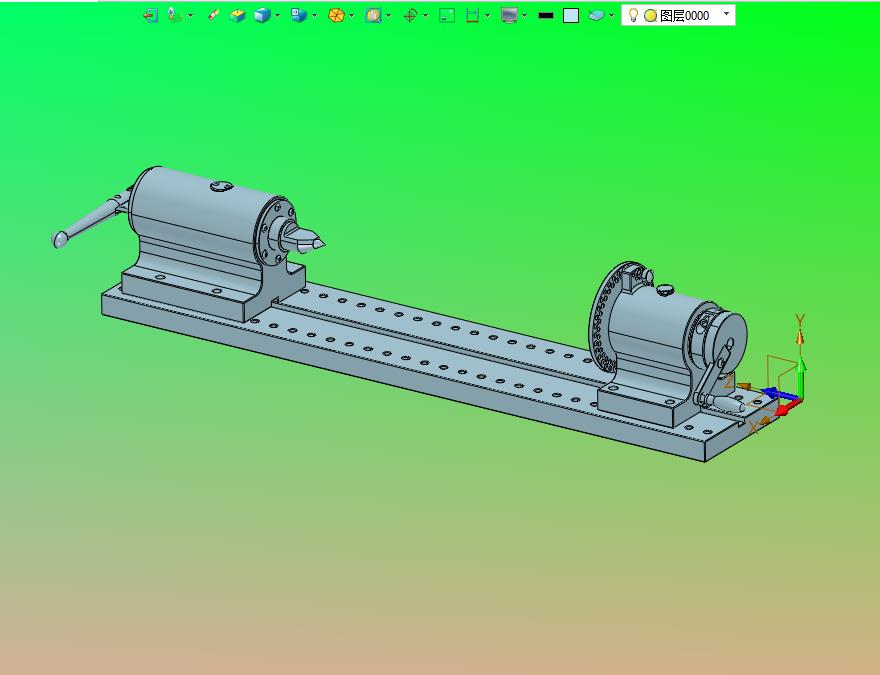Click the blue shaded cube display icon
This screenshot has width=880, height=675.
(x=262, y=16)
